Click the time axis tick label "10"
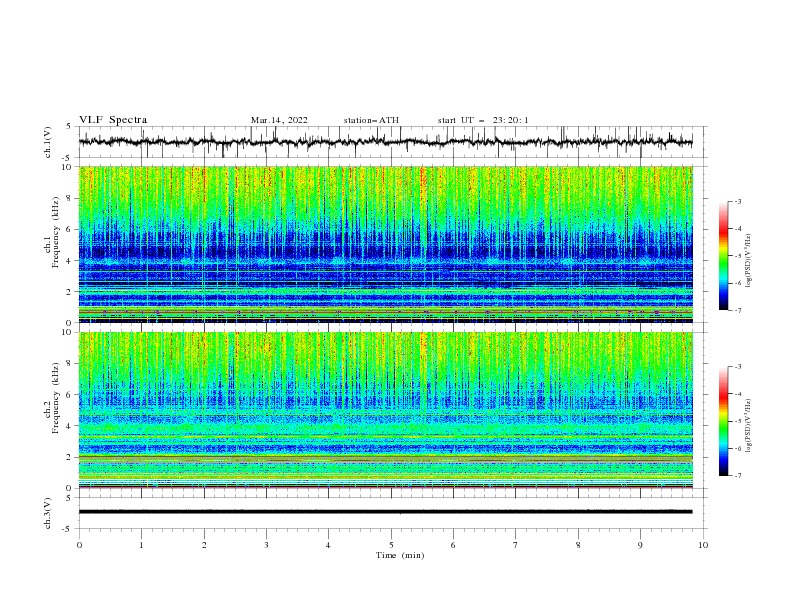 [703, 545]
